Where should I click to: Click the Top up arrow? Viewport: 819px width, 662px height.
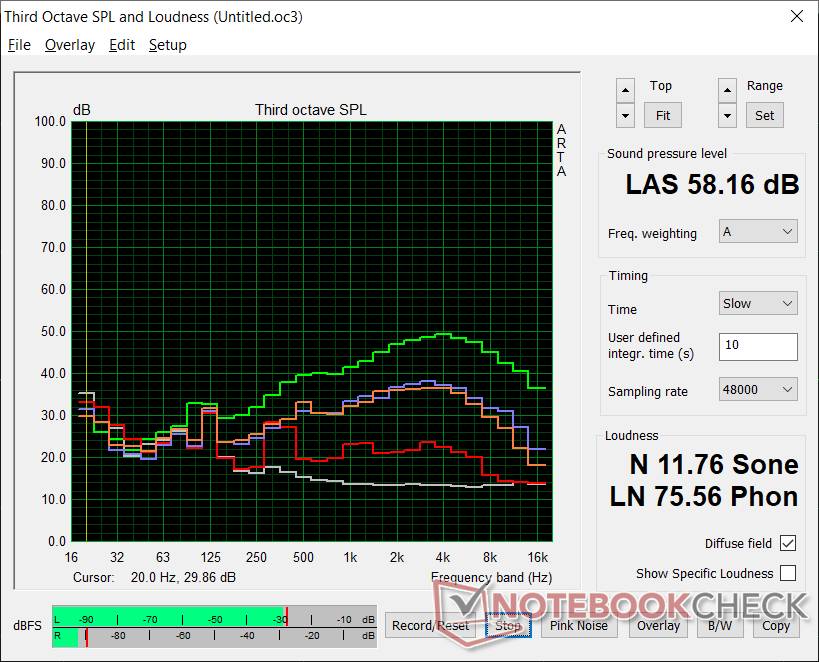625,91
